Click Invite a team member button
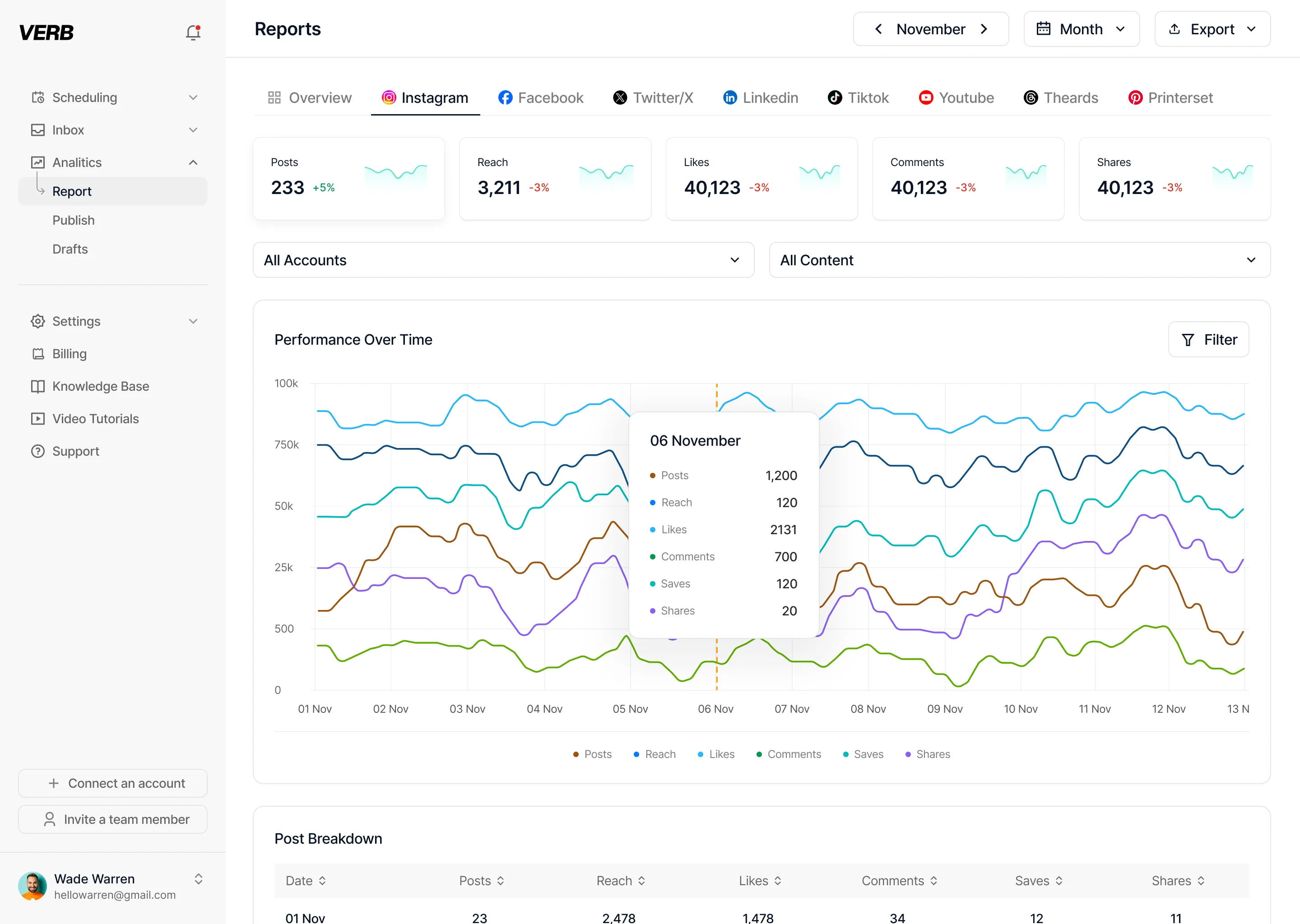The width and height of the screenshot is (1300, 924). [x=113, y=819]
